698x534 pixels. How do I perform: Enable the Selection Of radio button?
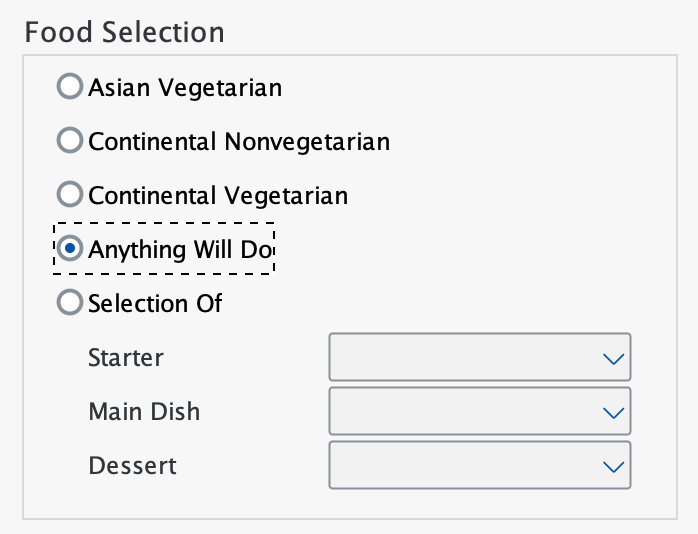click(70, 302)
